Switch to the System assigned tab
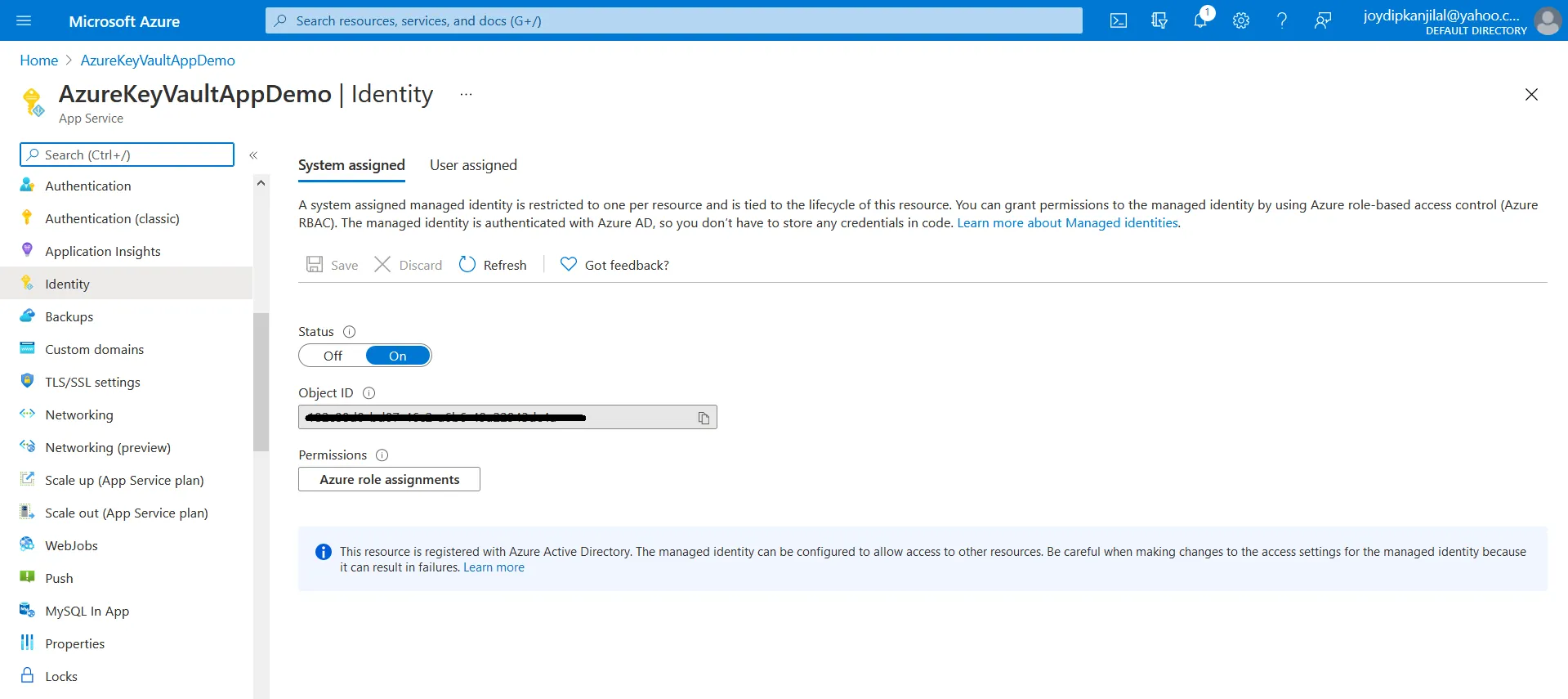Viewport: 1568px width, 699px height. pos(351,165)
